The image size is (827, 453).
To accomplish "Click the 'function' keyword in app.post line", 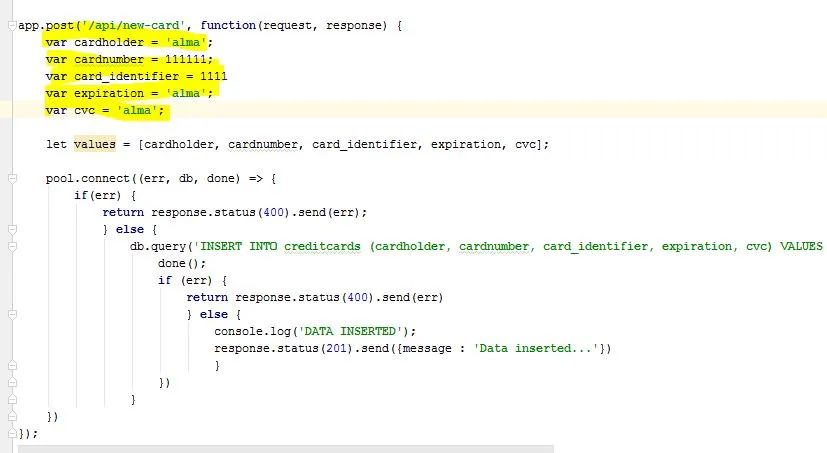I will [x=228, y=25].
